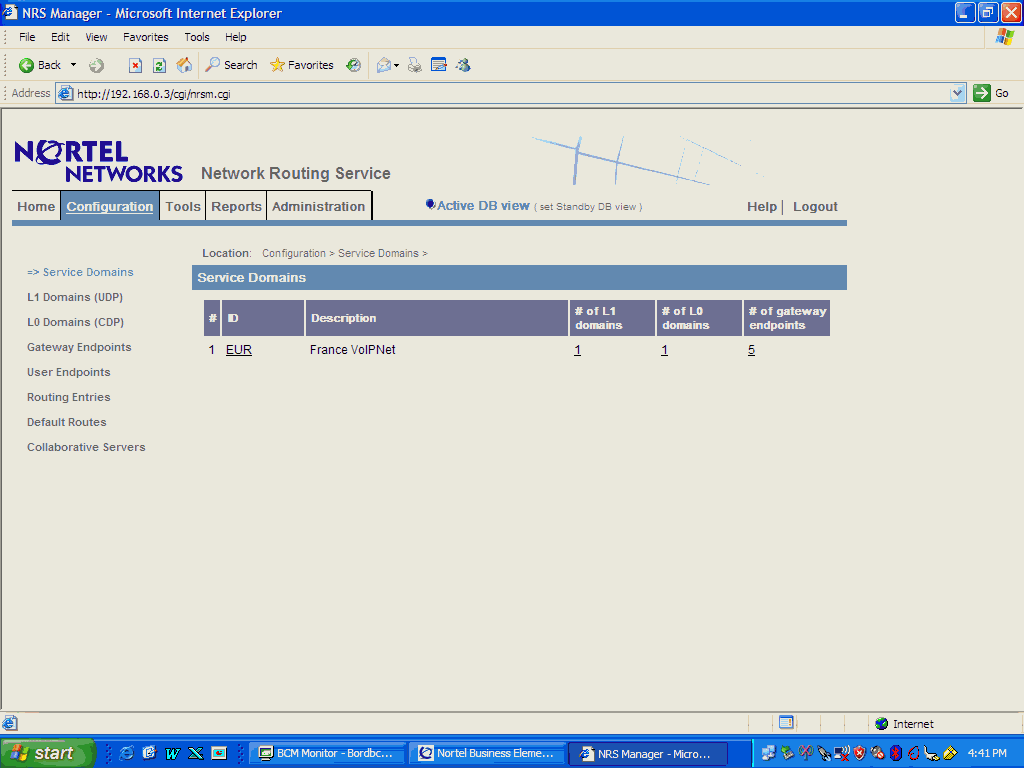1024x768 pixels.
Task: Open the Favorites menu
Action: click(146, 37)
